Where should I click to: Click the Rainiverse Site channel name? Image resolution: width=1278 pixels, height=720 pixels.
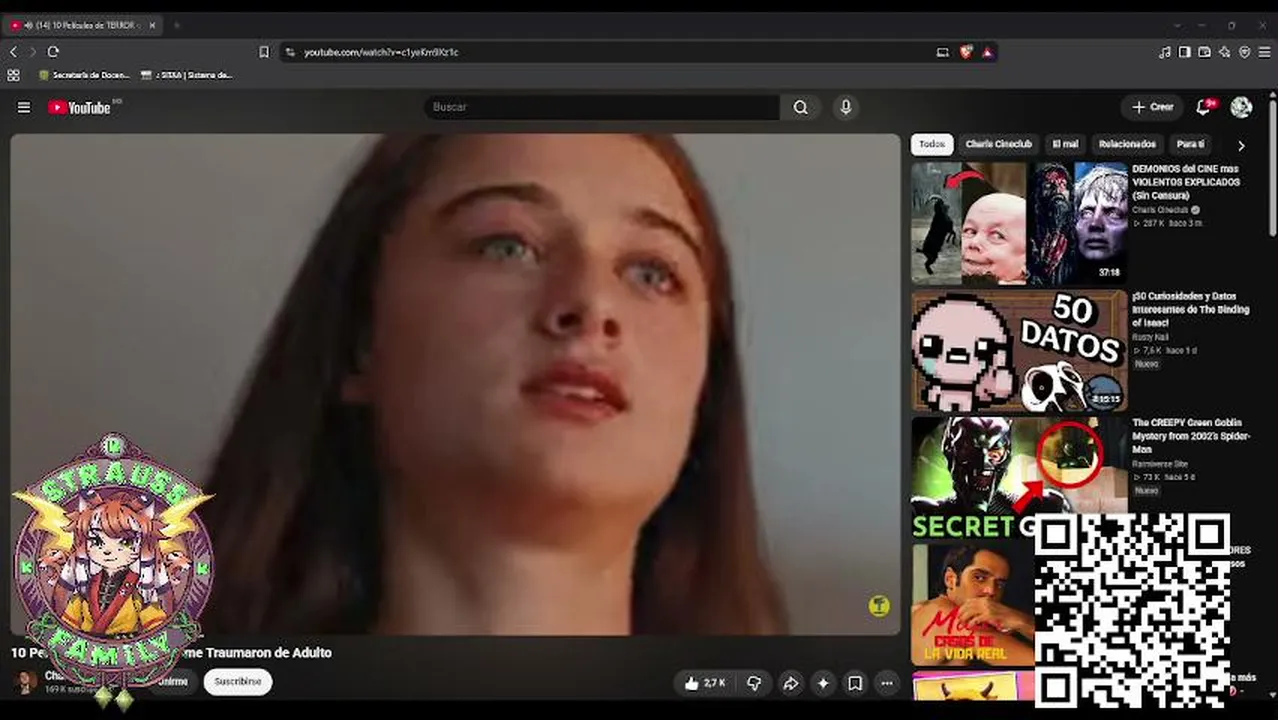pos(1160,464)
